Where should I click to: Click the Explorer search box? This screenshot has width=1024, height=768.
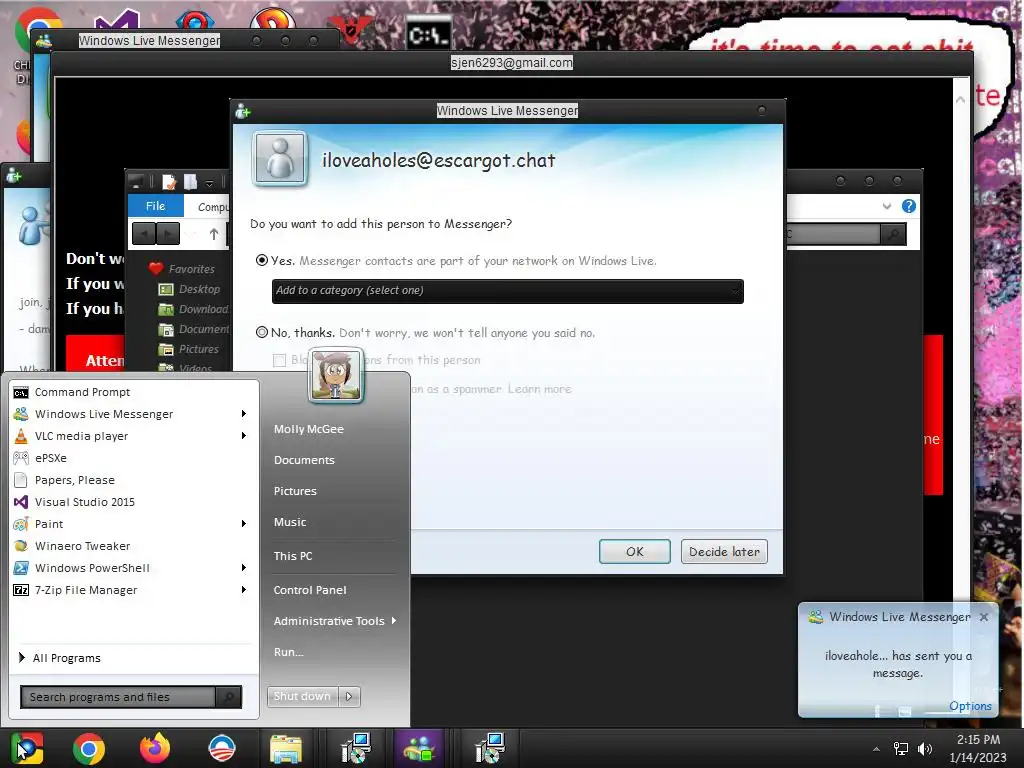click(834, 234)
